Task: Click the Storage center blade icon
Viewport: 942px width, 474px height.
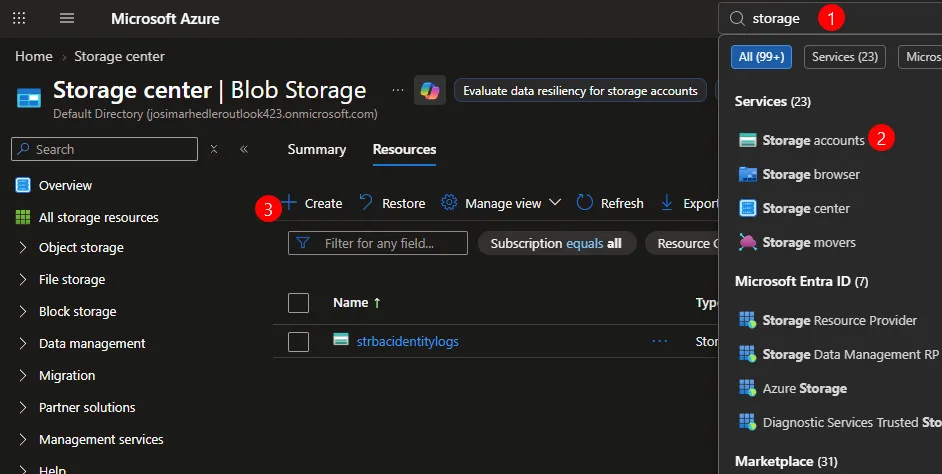Action: pos(29,97)
